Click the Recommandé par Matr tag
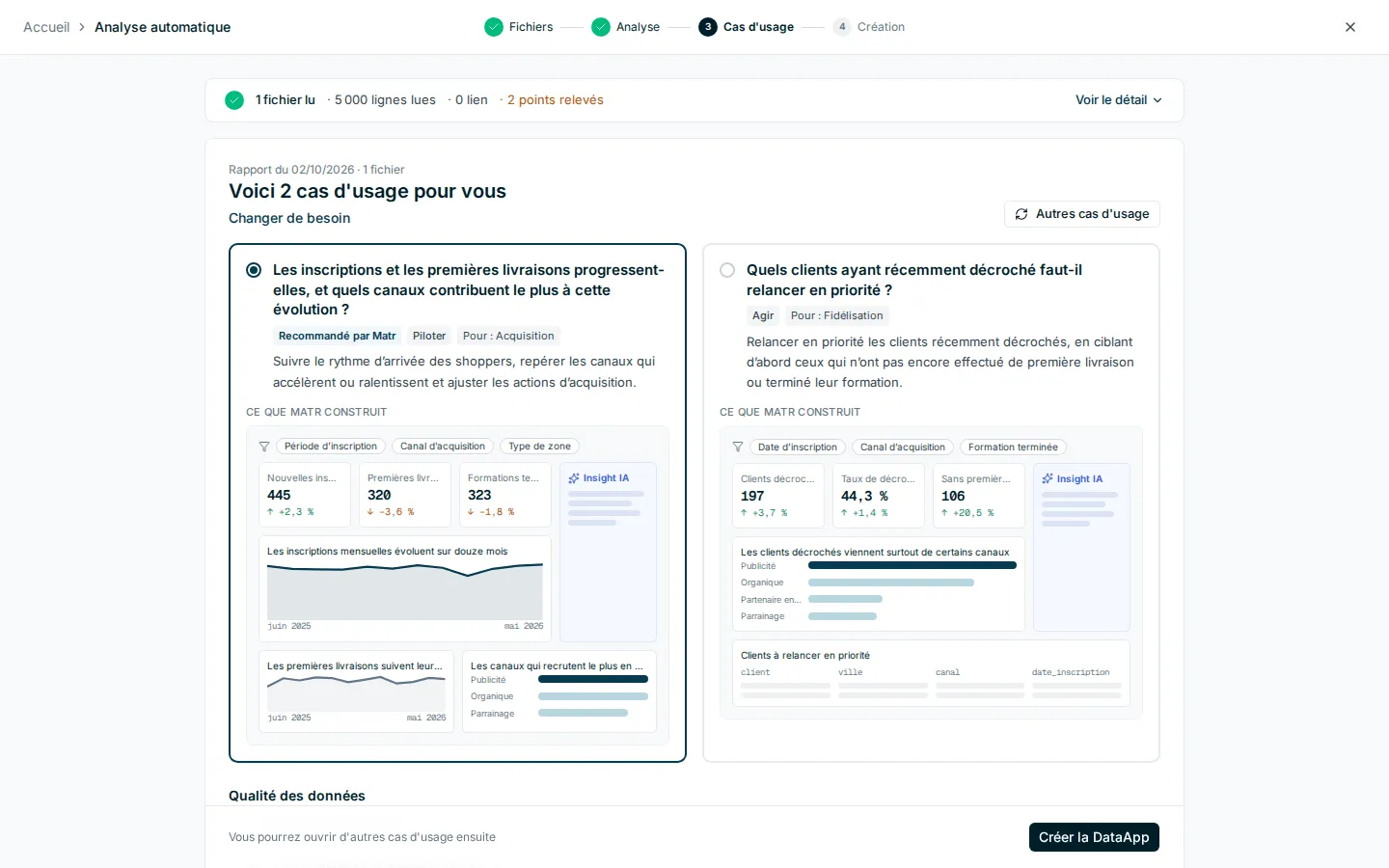Screen dimensions: 1389x868 click(x=337, y=336)
